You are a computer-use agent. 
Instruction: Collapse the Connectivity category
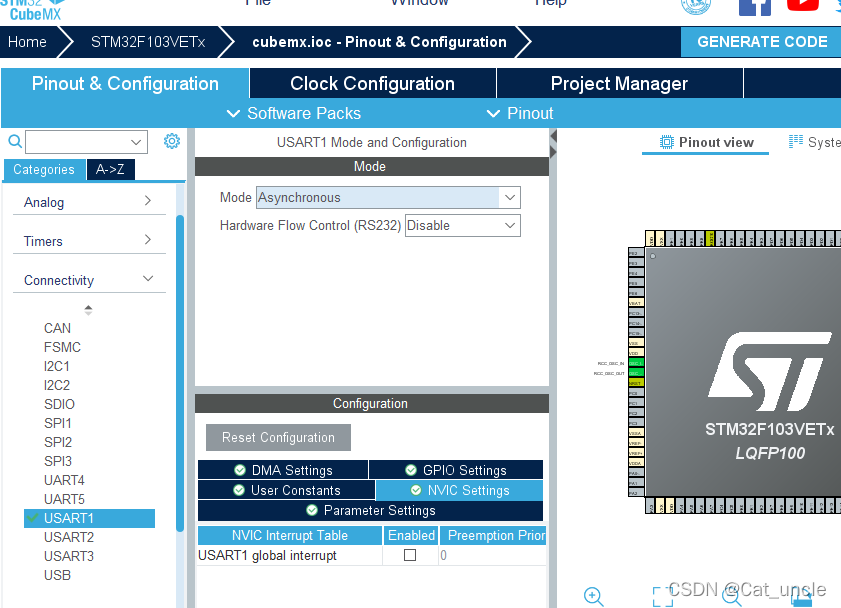click(89, 280)
